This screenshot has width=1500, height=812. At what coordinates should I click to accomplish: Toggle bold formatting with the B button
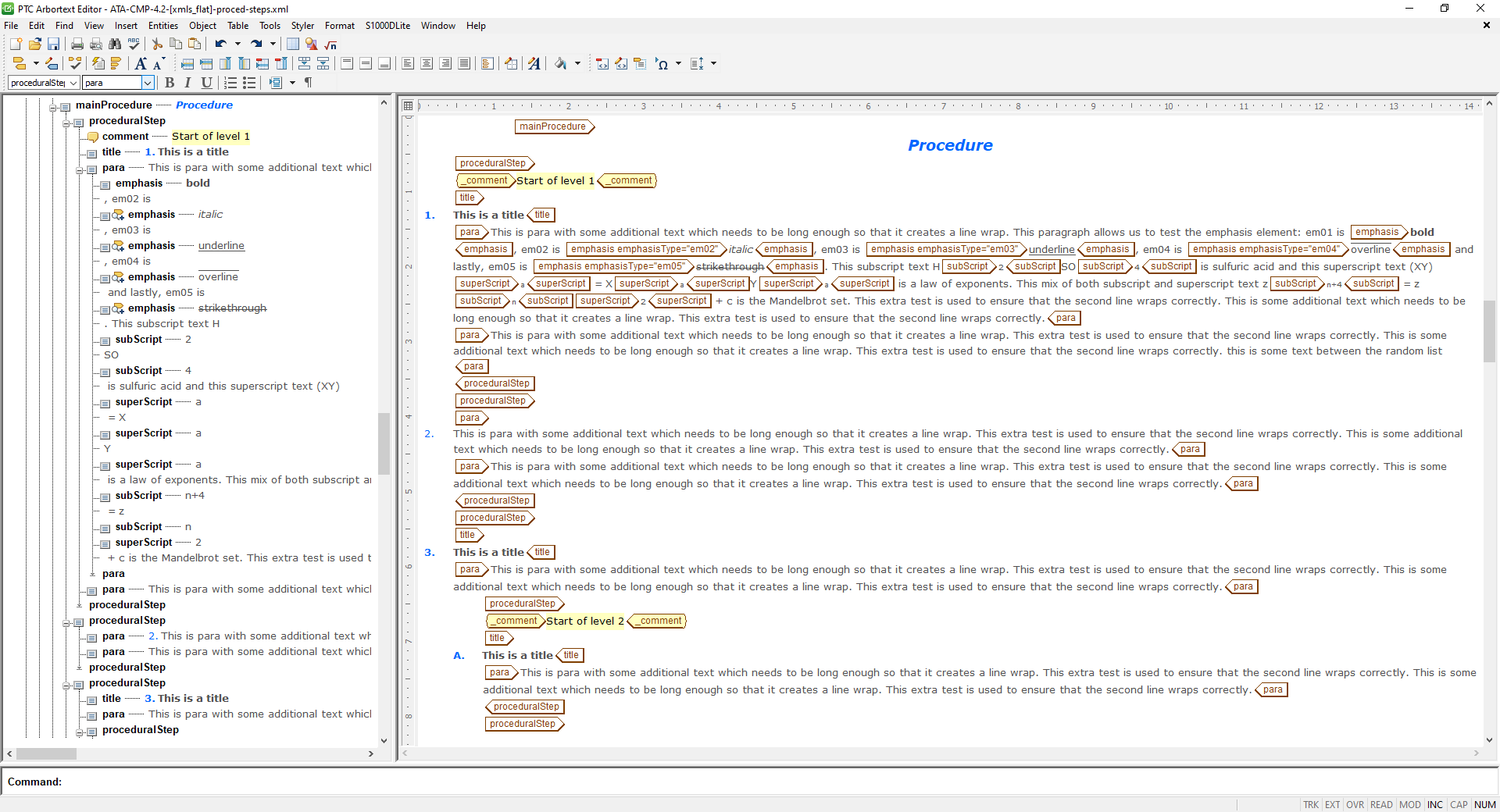[x=170, y=83]
